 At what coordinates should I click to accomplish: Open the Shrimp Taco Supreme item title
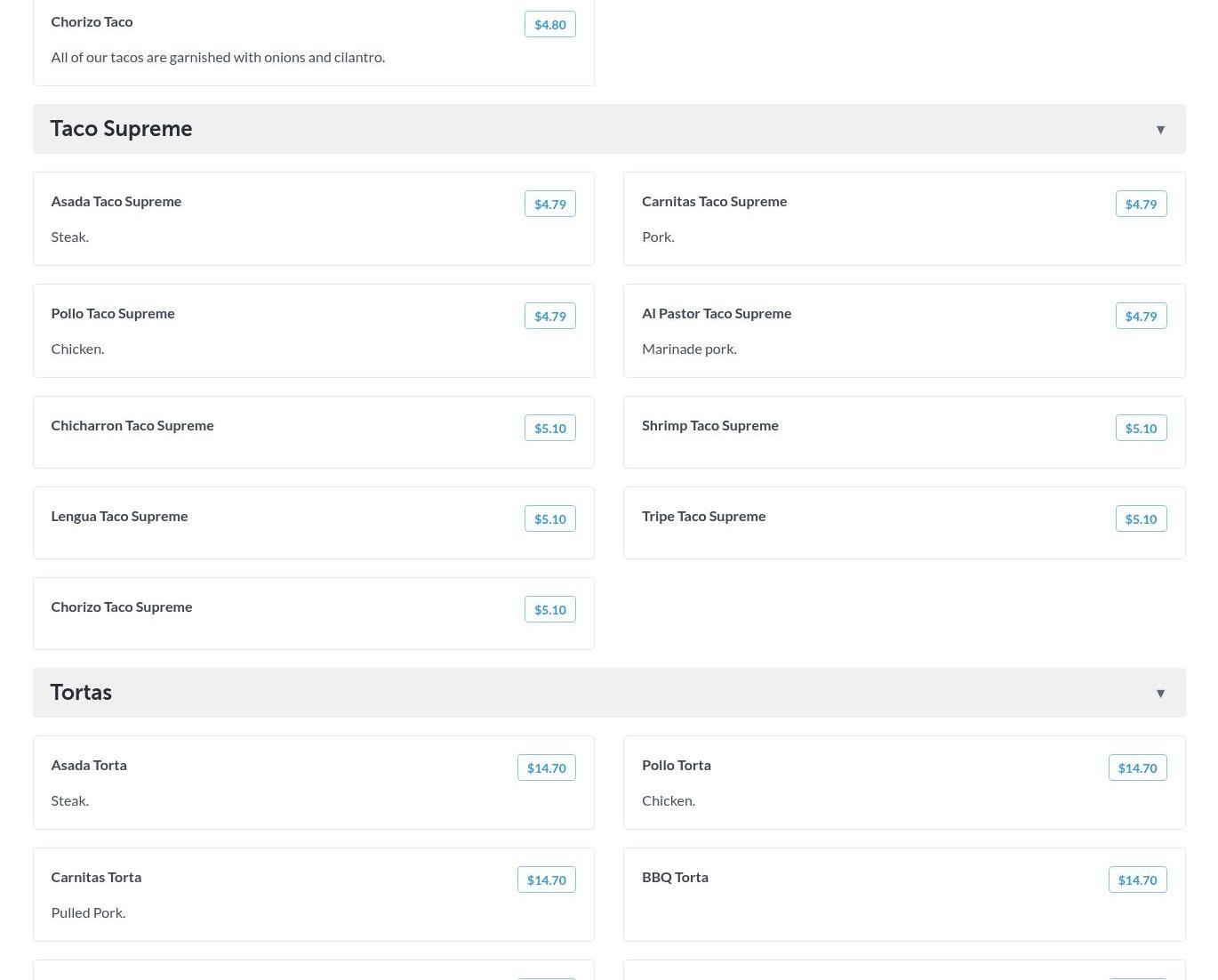pos(709,425)
